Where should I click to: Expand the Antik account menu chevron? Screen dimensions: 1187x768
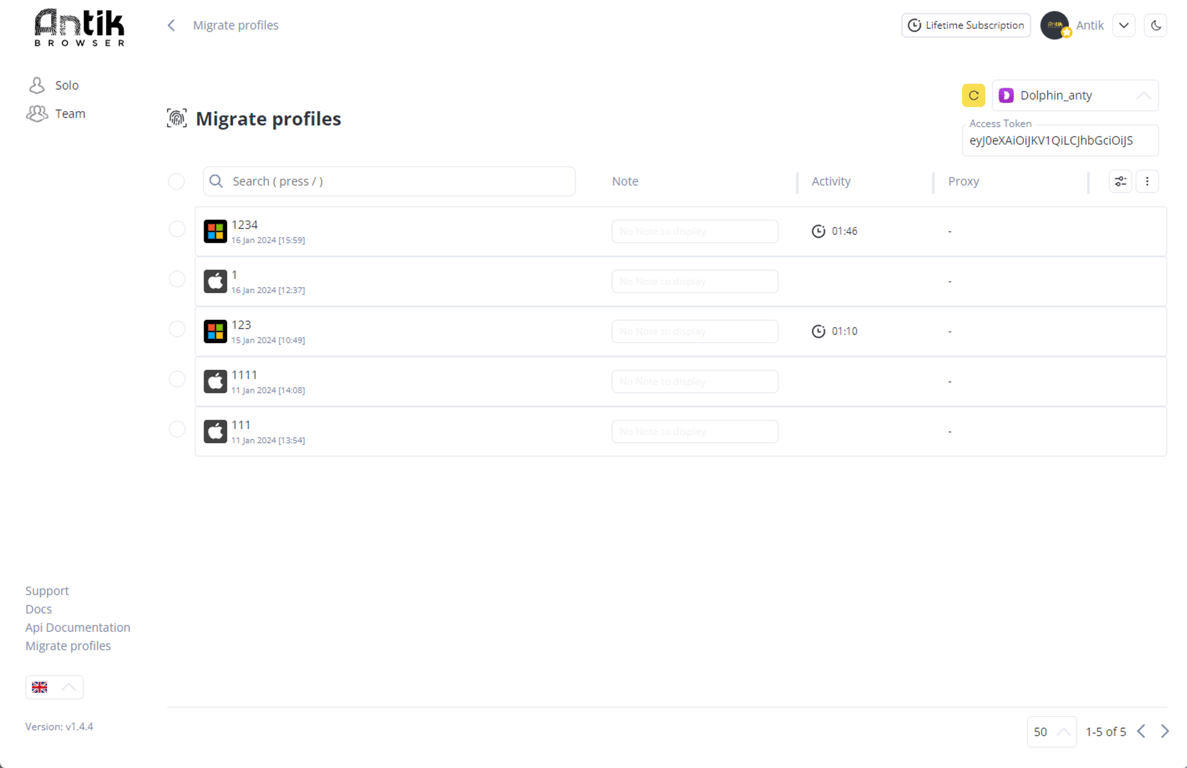pyautogui.click(x=1124, y=26)
